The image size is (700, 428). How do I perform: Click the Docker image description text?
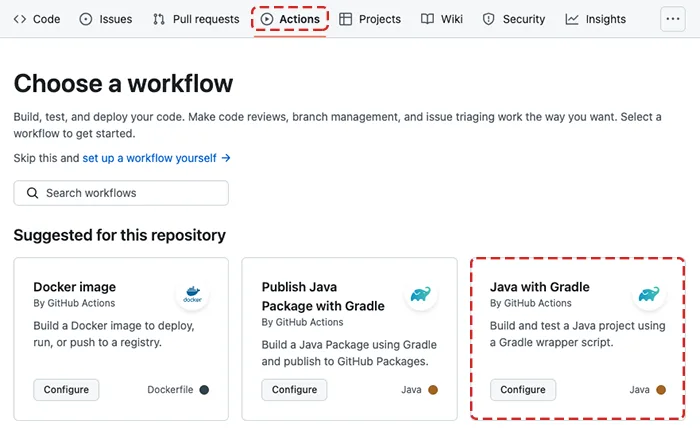coord(114,334)
